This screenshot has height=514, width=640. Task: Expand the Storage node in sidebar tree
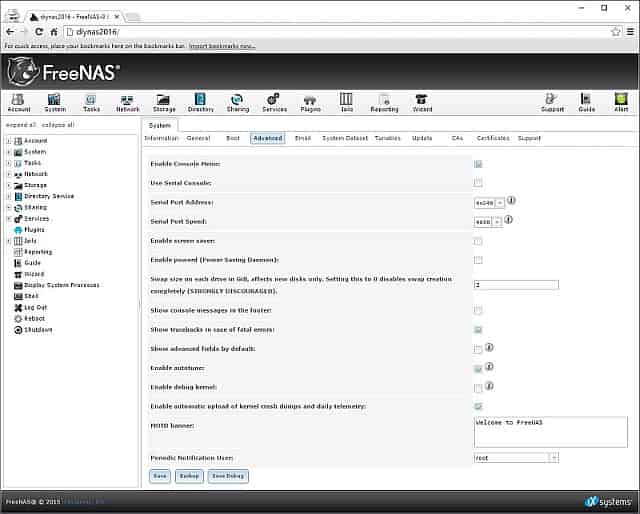click(x=8, y=185)
